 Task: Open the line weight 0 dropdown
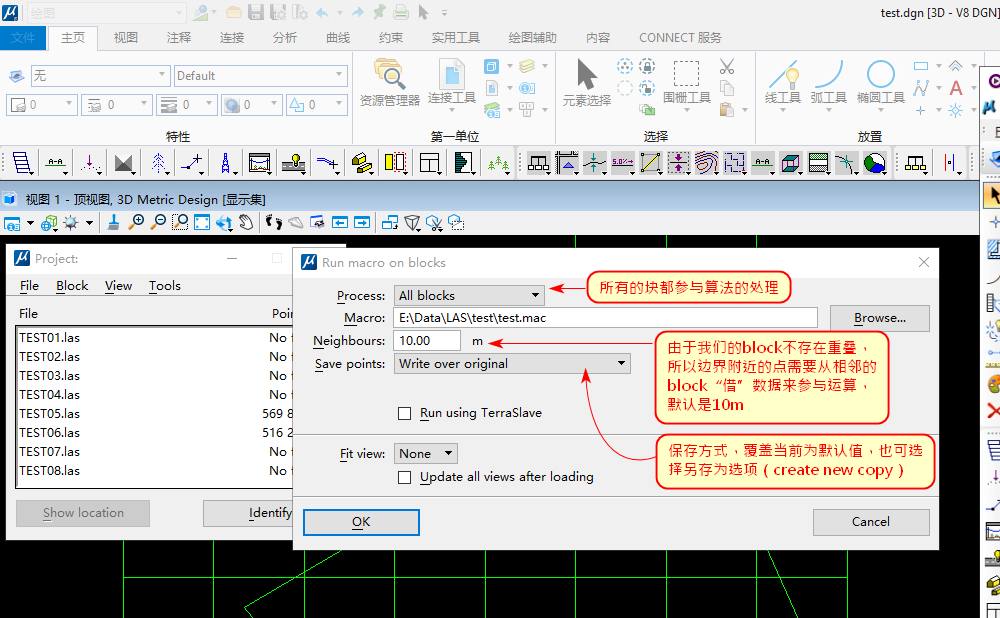[x=186, y=105]
